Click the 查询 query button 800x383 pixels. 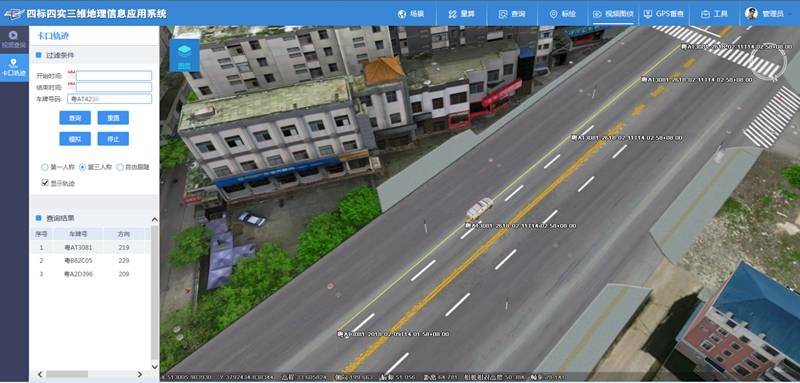(75, 118)
